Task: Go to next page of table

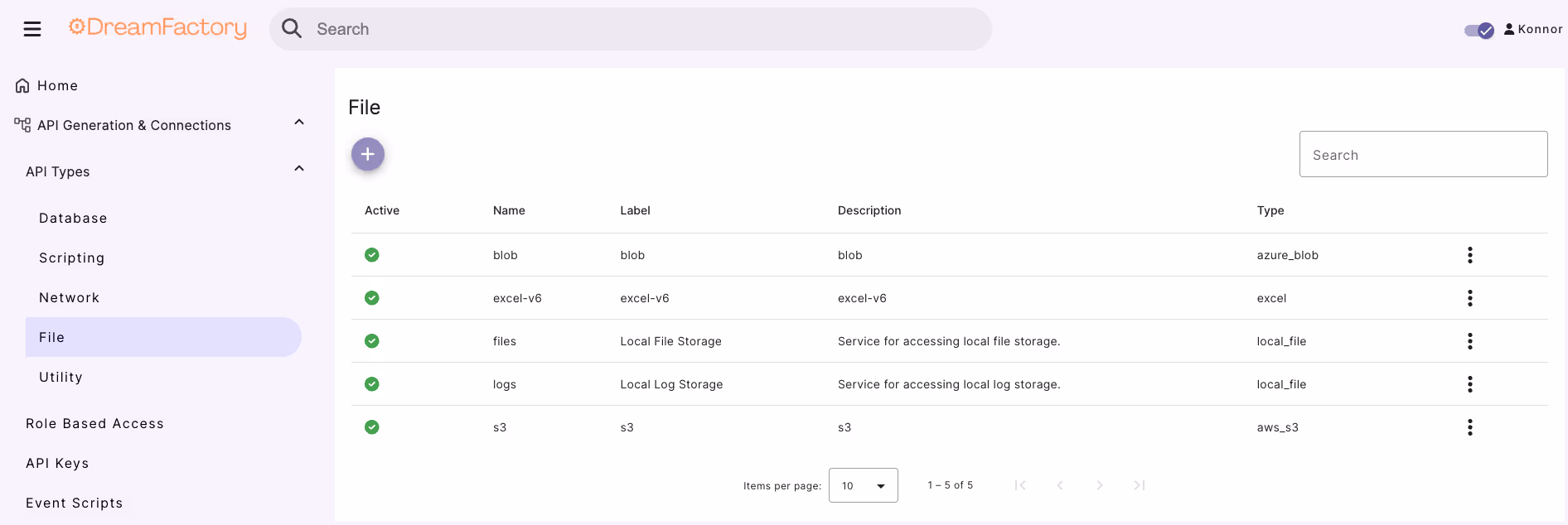Action: 1100,485
